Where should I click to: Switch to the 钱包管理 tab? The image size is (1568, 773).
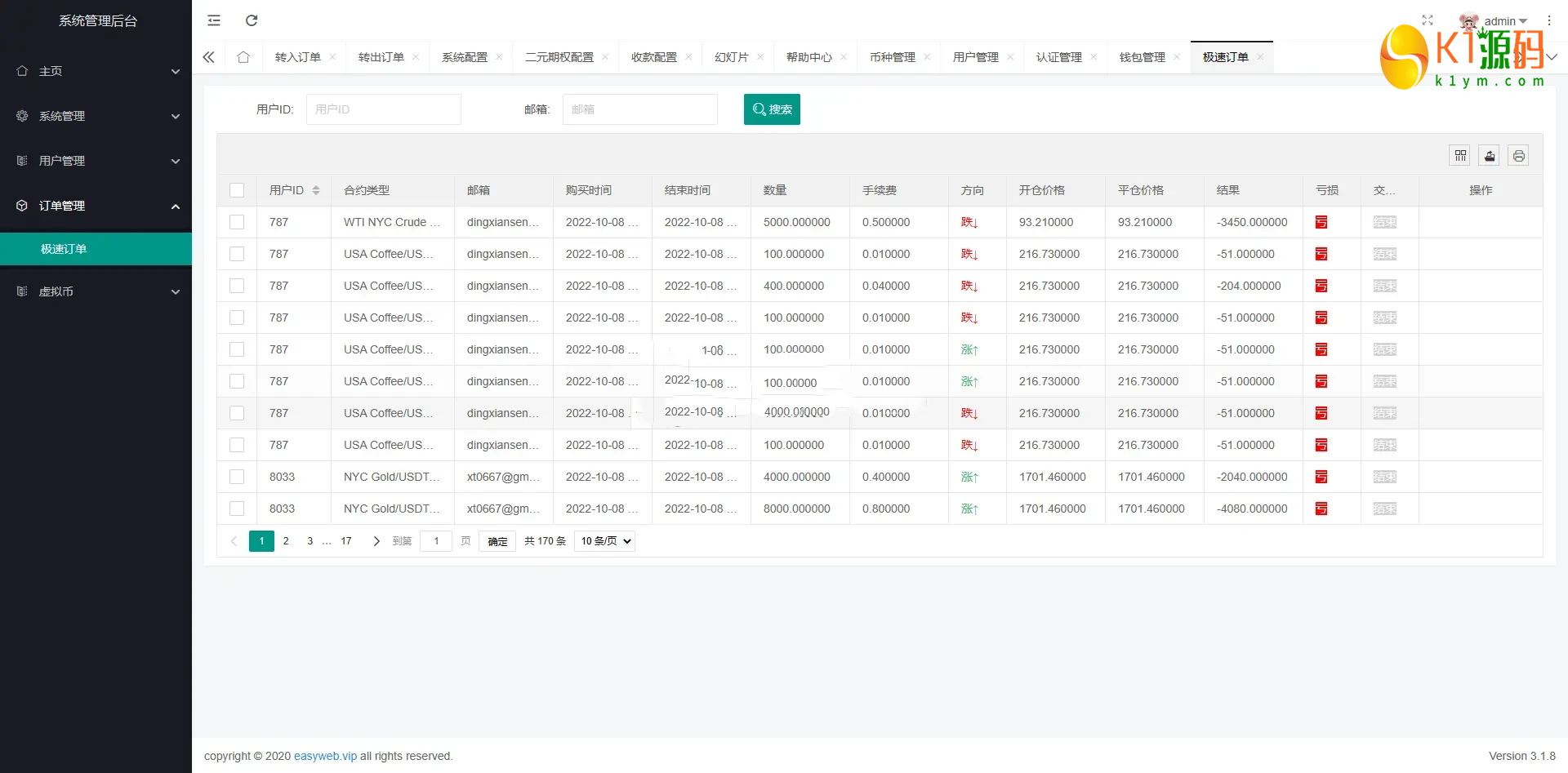click(x=1142, y=57)
